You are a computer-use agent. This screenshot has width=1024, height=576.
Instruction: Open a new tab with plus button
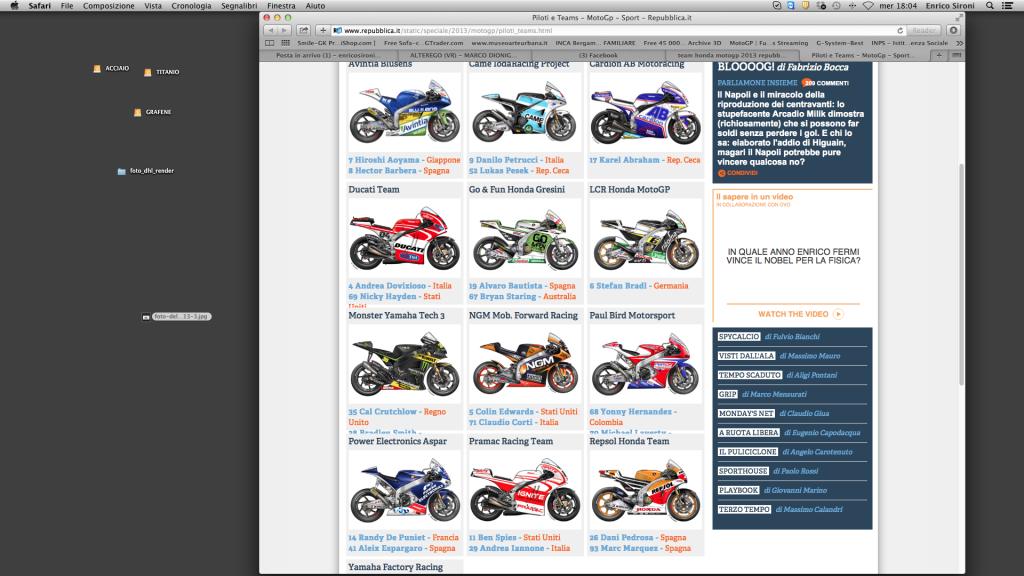click(939, 56)
